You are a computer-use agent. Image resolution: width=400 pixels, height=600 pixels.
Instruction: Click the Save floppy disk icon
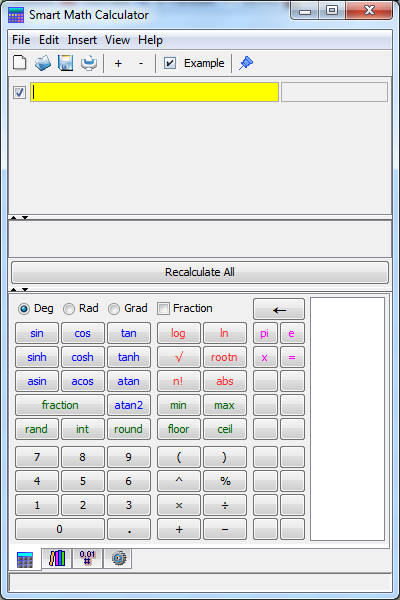(x=65, y=63)
